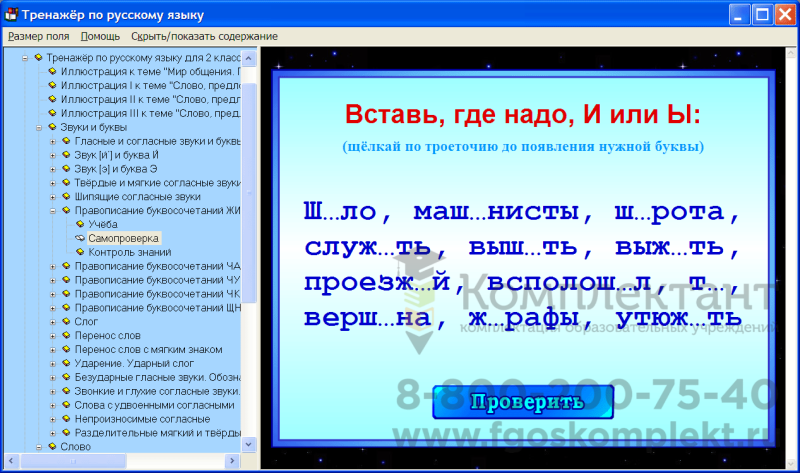This screenshot has height=473, width=800.
Task: Click icon beside Иллюстрация II к теме Слово
Action: coord(52,99)
